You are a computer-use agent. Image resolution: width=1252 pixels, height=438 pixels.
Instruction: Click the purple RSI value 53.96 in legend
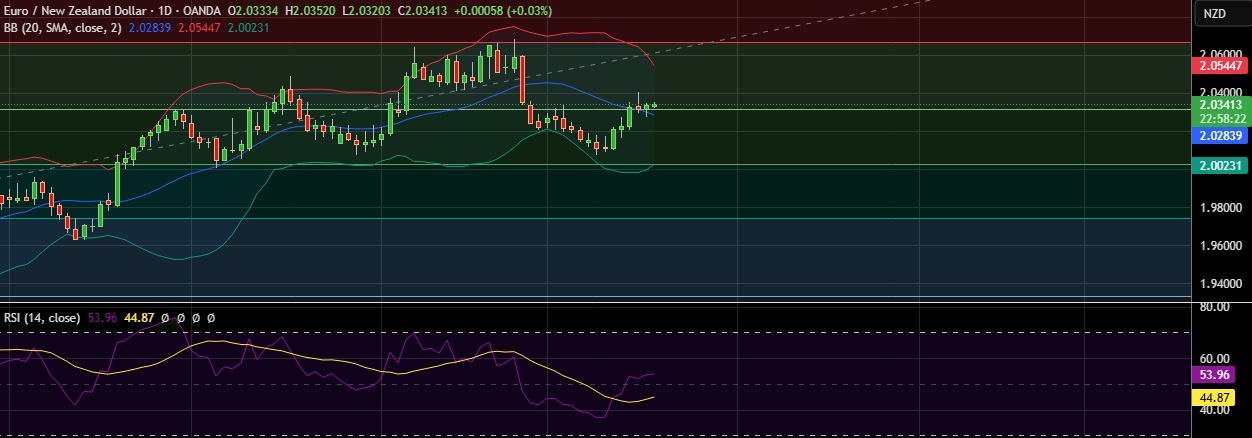102,318
